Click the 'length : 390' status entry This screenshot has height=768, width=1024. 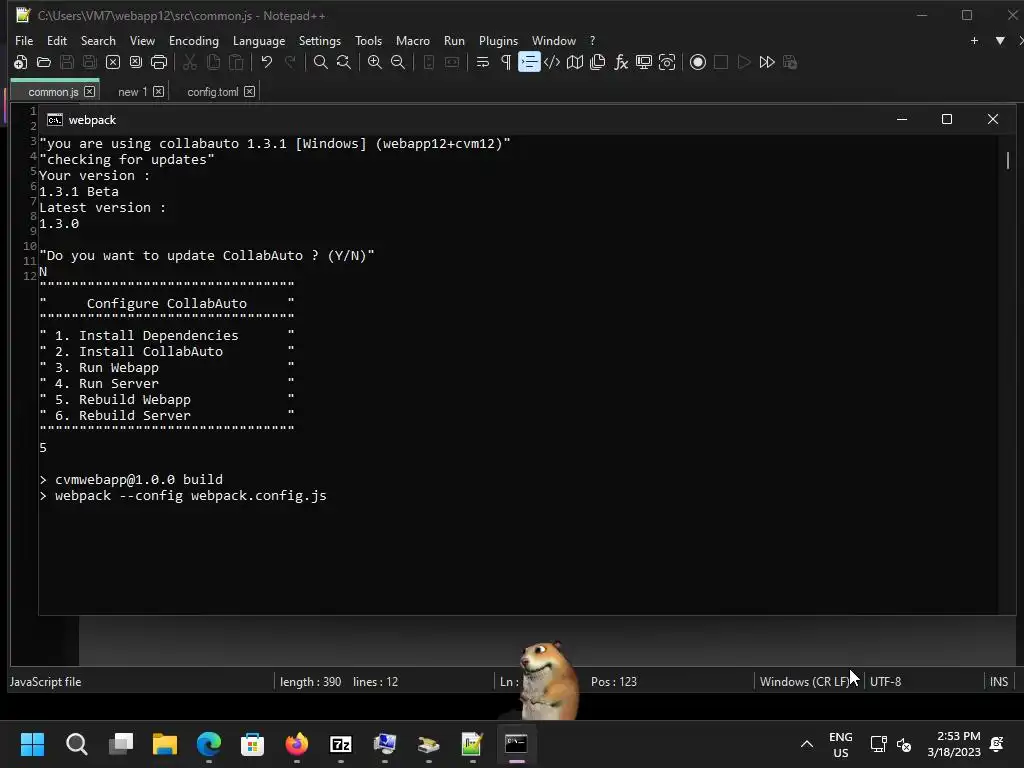(311, 682)
